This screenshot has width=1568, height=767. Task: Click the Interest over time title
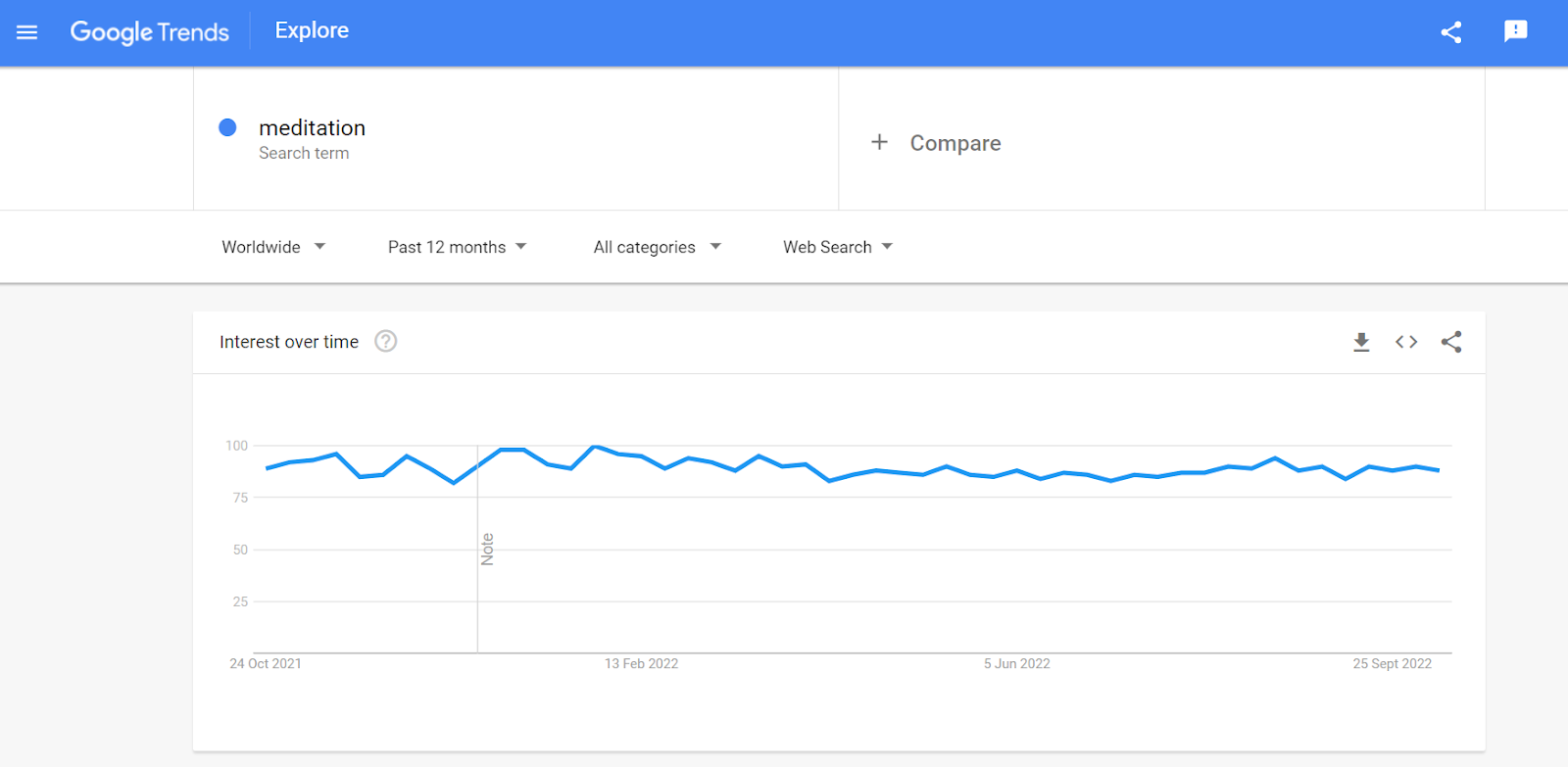289,342
